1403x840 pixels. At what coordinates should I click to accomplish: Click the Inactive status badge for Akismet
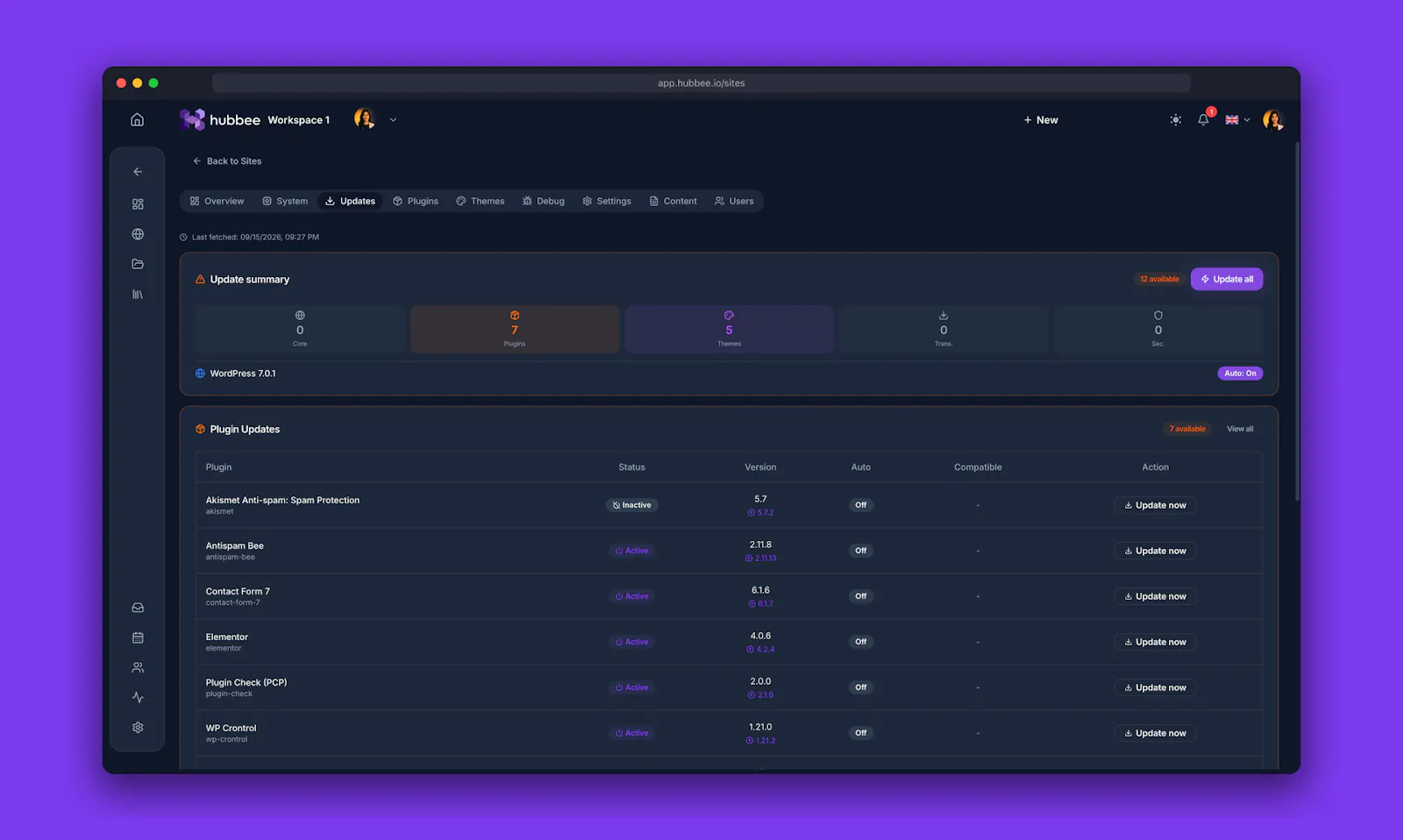[631, 505]
